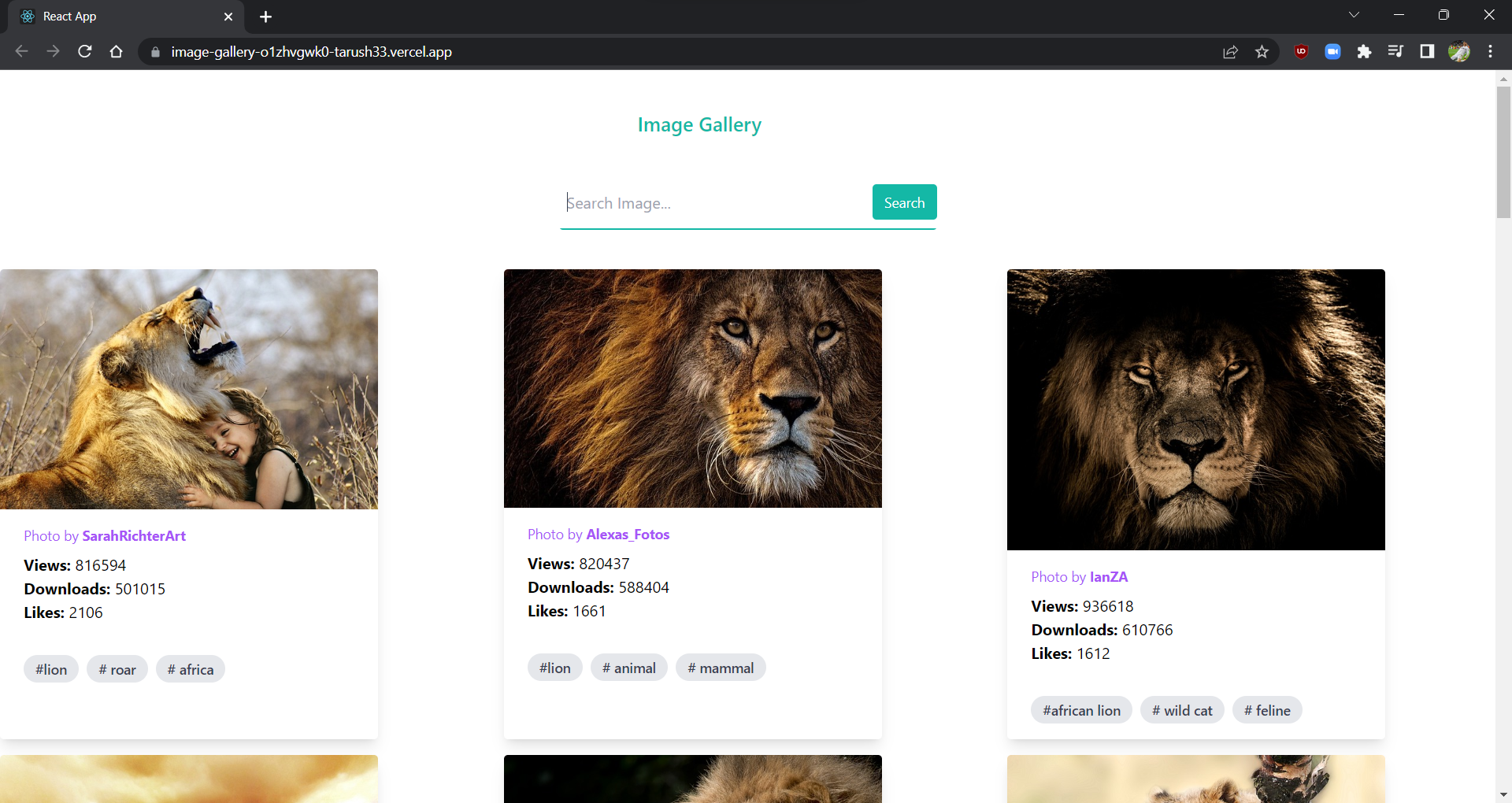Reload the current page

point(85,52)
